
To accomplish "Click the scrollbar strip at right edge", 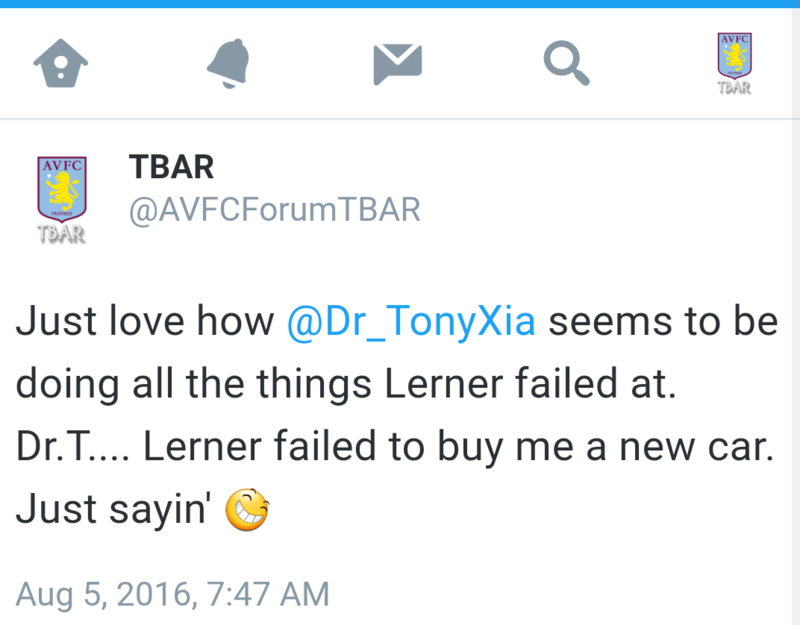I will [796, 316].
